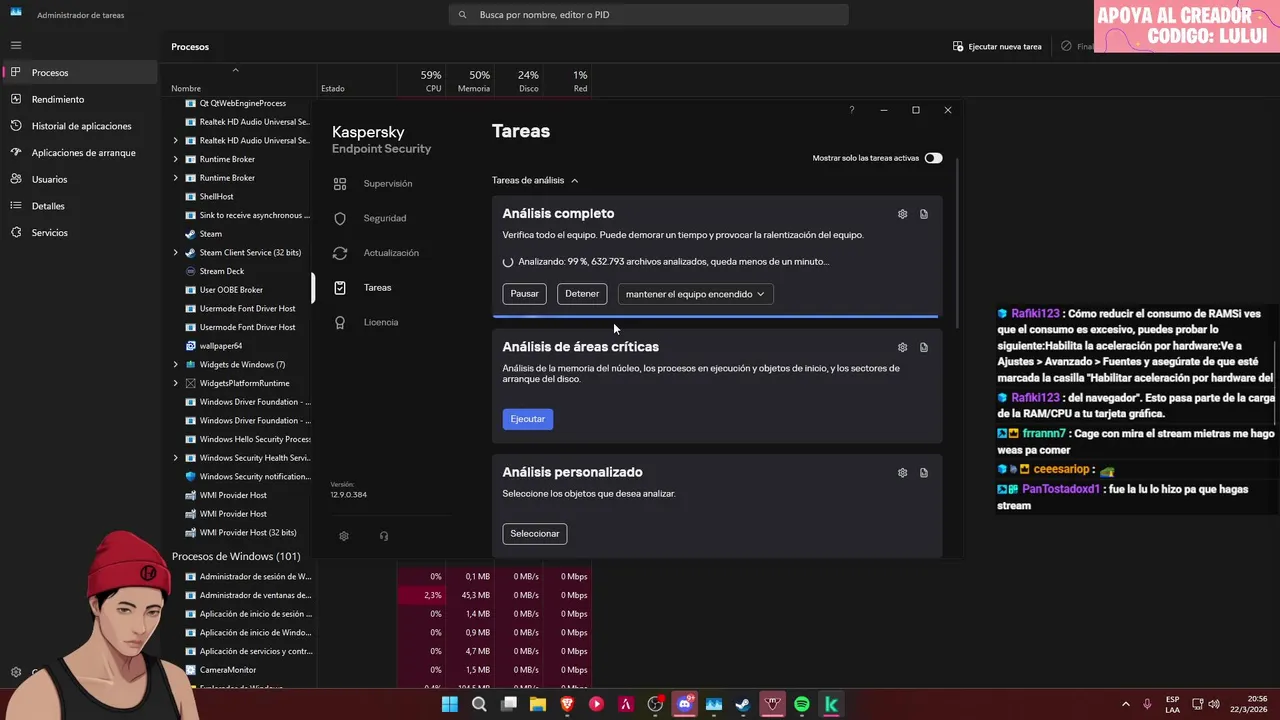The height and width of the screenshot is (720, 1280).
Task: Click the Análisis completo progress bar
Action: click(715, 316)
